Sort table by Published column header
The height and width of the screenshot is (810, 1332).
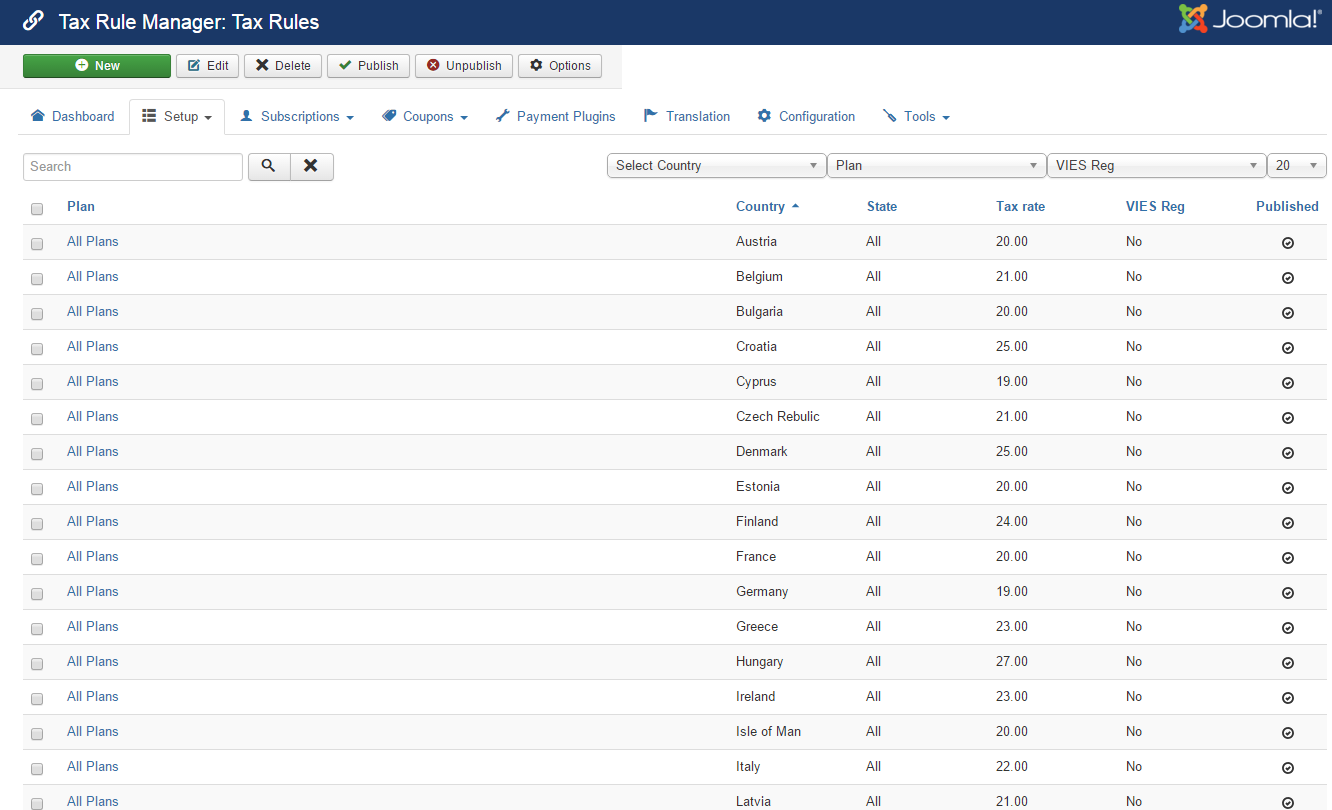click(1287, 207)
